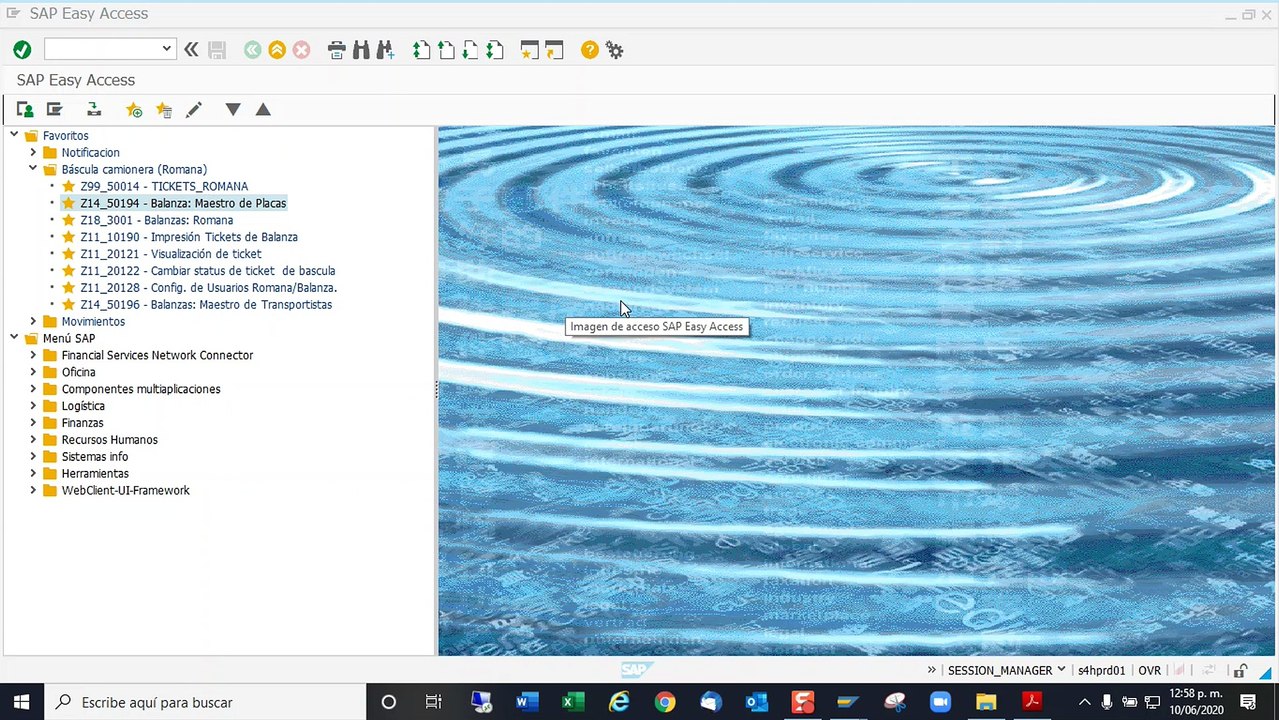Viewport: 1279px width, 720px height.
Task: Expand the Finanzas folder node
Action: point(33,423)
